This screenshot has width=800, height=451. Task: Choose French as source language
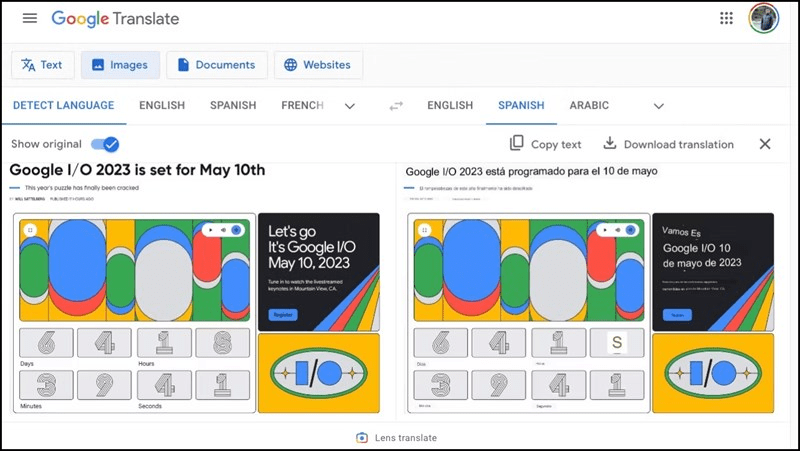(302, 106)
